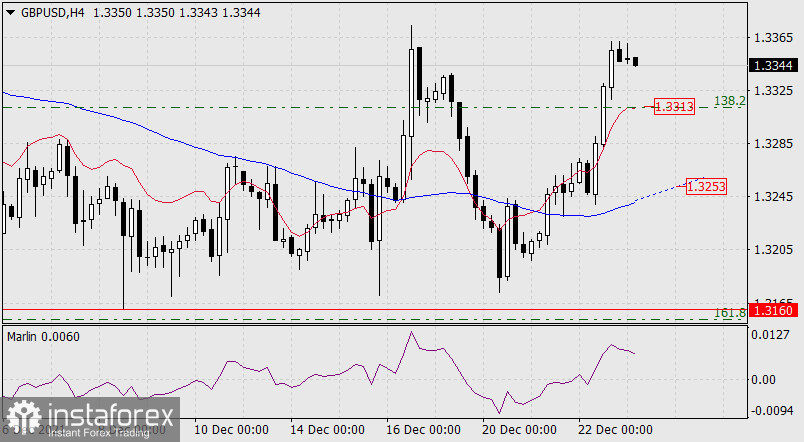Viewport: 804px width, 442px height.
Task: Click the triangle arrow beside GBPUSD,H4
Action: [10, 11]
